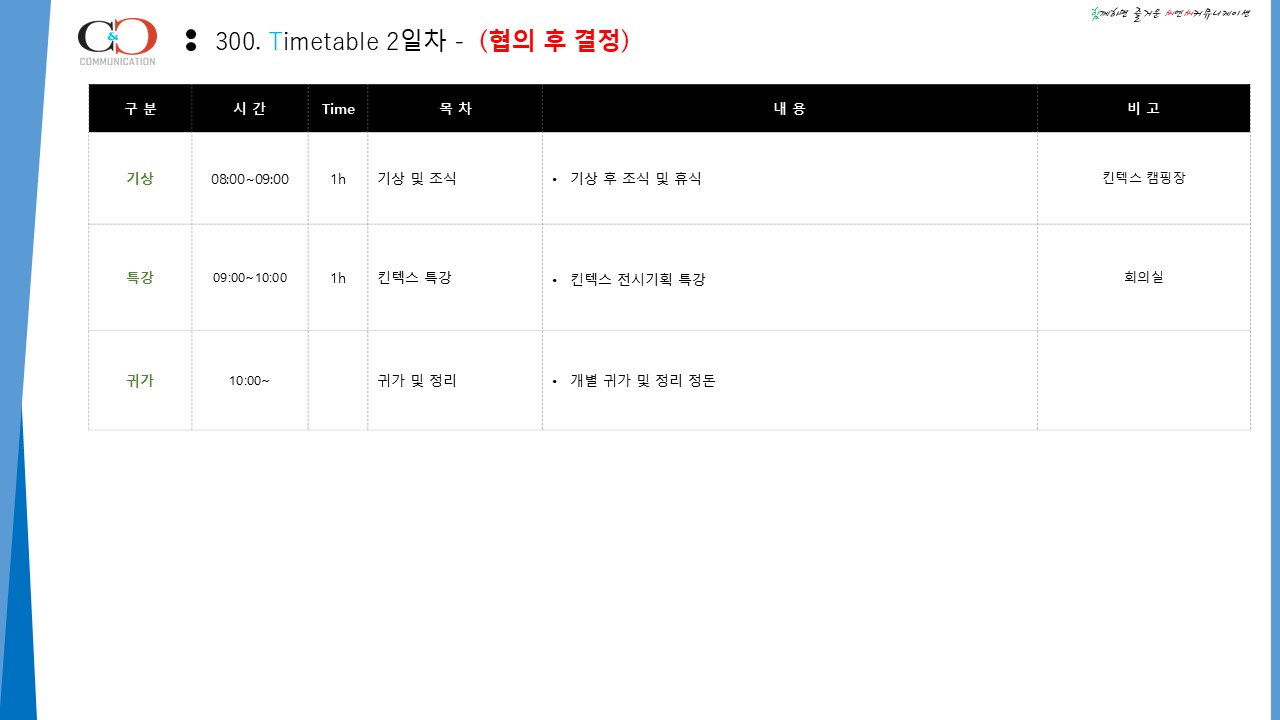Image resolution: width=1280 pixels, height=720 pixels.
Task: Select the 08:00~09:00 time cell
Action: point(250,179)
